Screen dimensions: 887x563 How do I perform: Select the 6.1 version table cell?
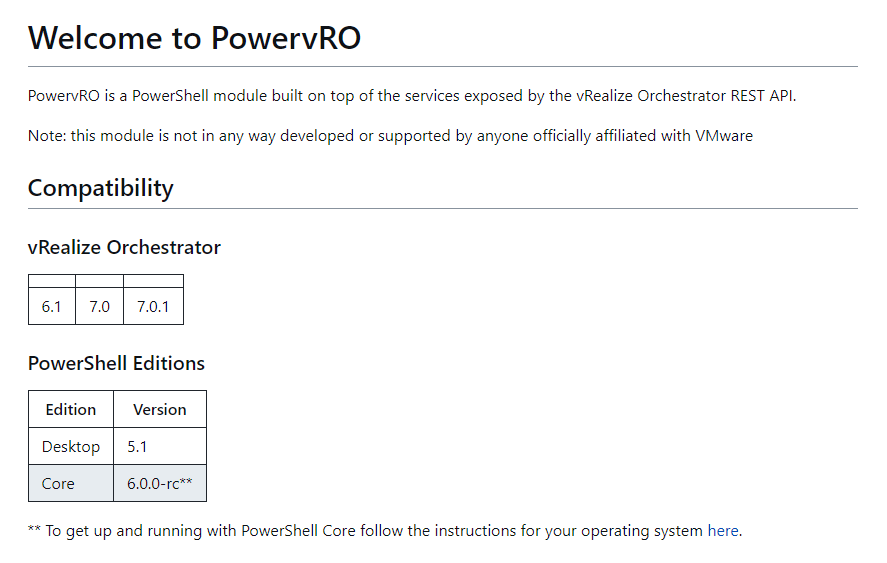point(52,307)
